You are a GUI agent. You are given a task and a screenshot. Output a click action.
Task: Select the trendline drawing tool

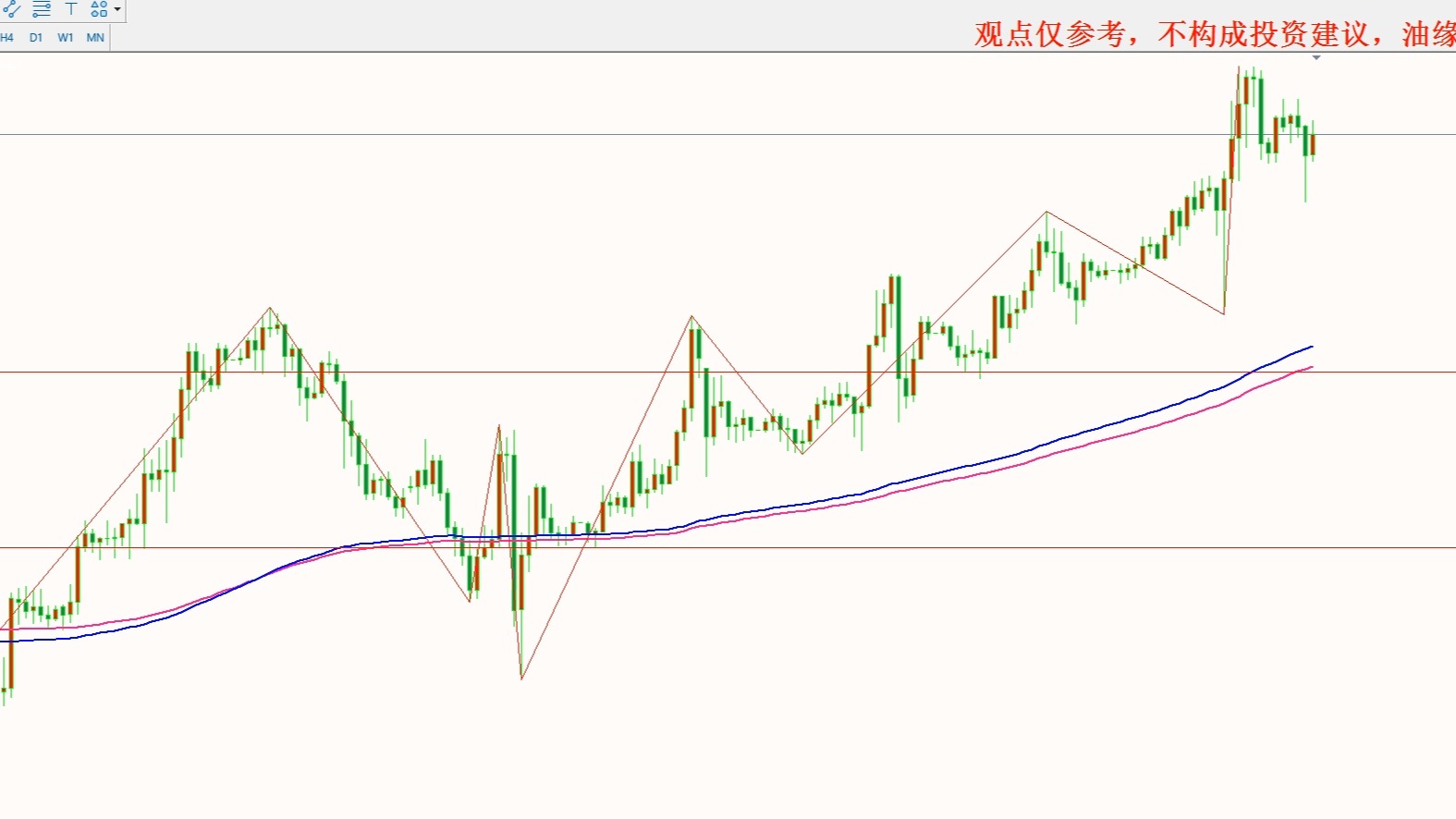click(x=11, y=9)
